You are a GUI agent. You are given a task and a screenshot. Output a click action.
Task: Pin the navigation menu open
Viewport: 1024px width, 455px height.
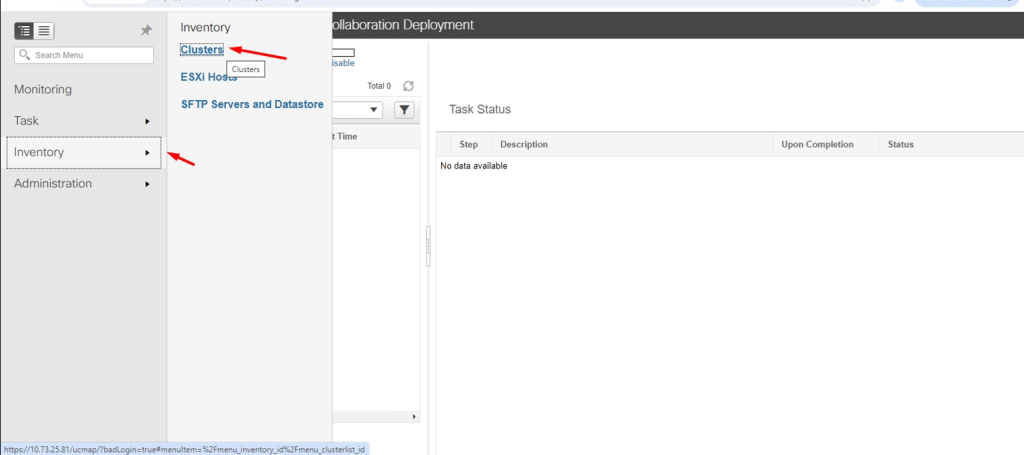[x=146, y=31]
